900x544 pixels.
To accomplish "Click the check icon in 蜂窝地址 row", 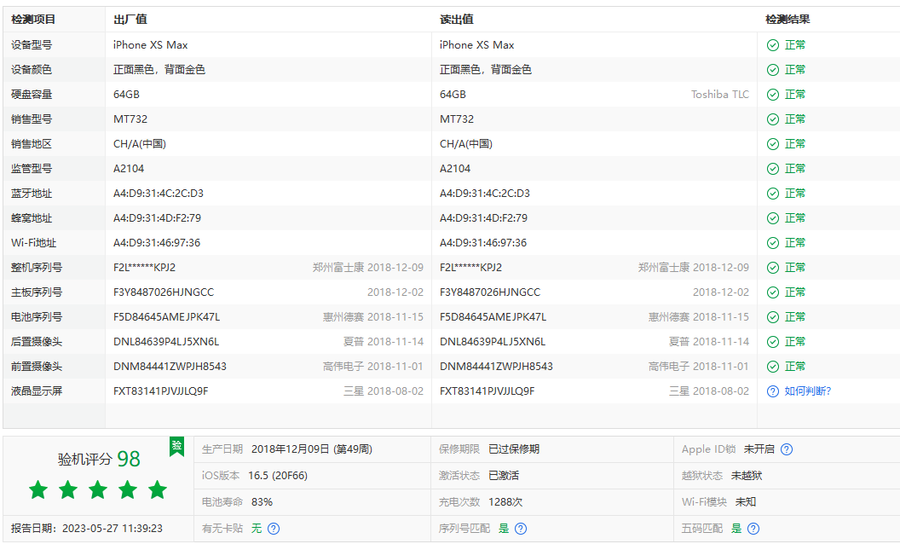I will pos(773,218).
